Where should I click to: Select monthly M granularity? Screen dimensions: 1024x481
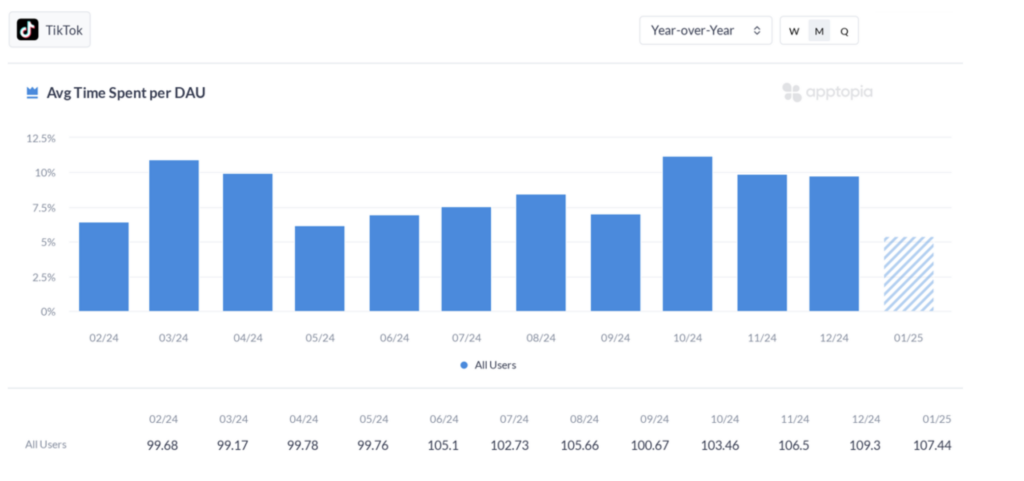click(819, 31)
